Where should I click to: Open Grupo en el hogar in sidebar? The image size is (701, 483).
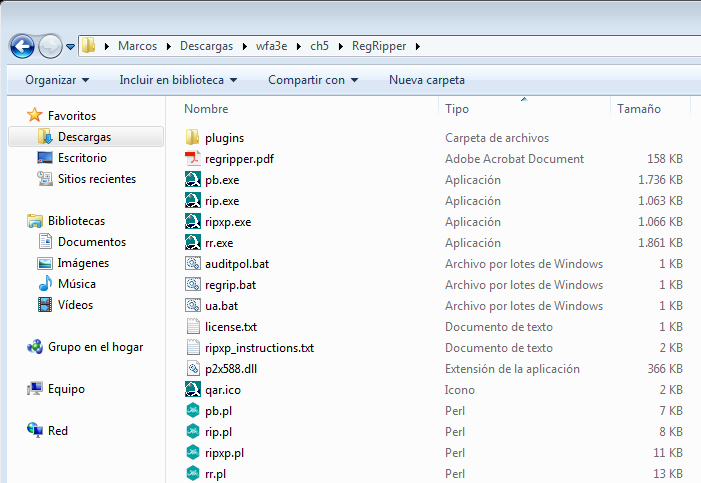click(x=95, y=347)
